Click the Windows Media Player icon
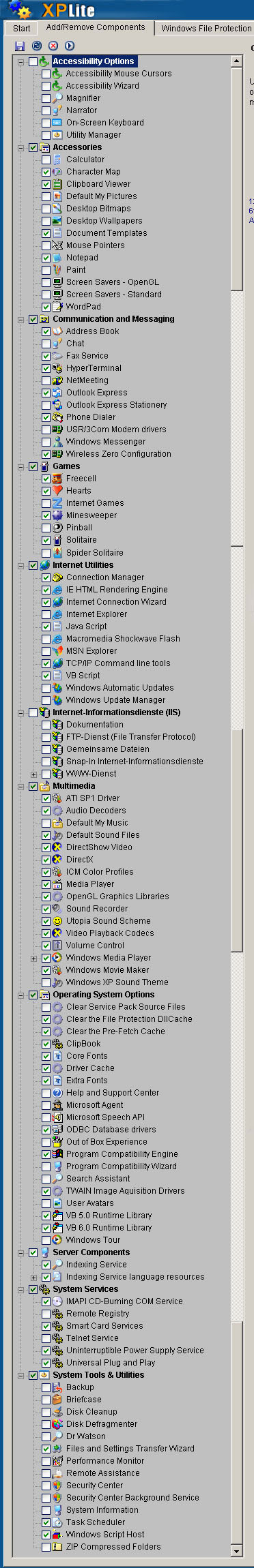 58,958
